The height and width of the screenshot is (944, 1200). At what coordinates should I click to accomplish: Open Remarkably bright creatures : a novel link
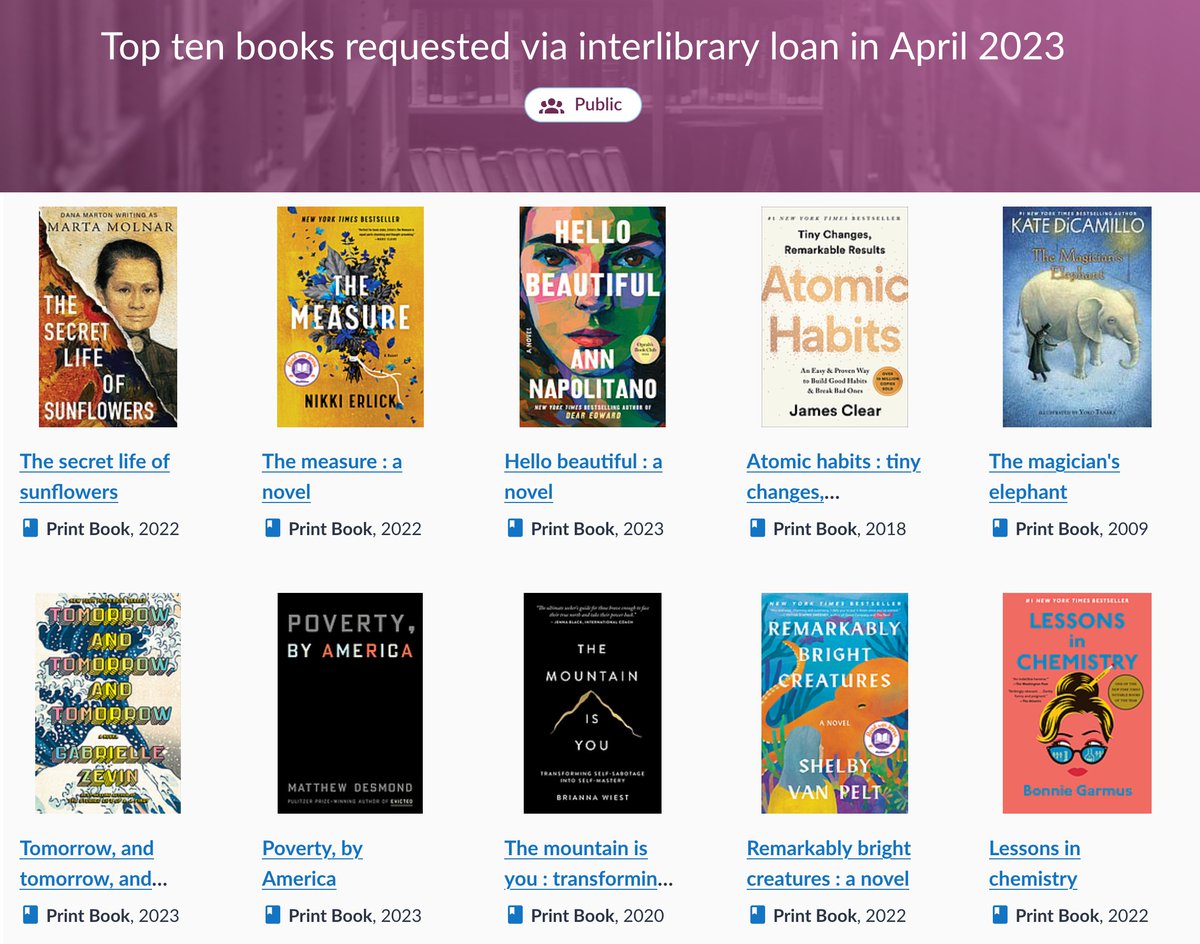pyautogui.click(x=829, y=863)
